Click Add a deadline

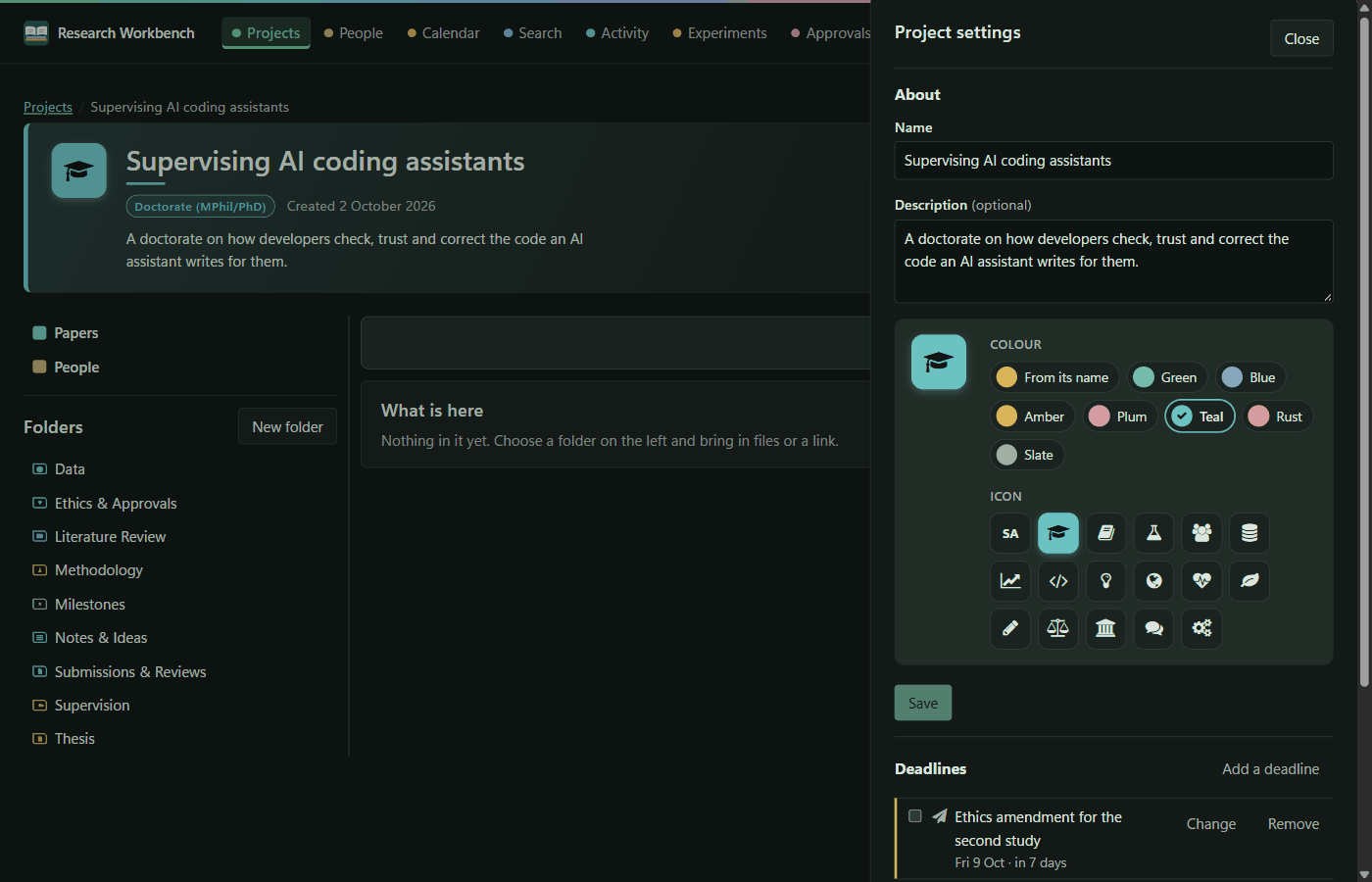[x=1270, y=769]
